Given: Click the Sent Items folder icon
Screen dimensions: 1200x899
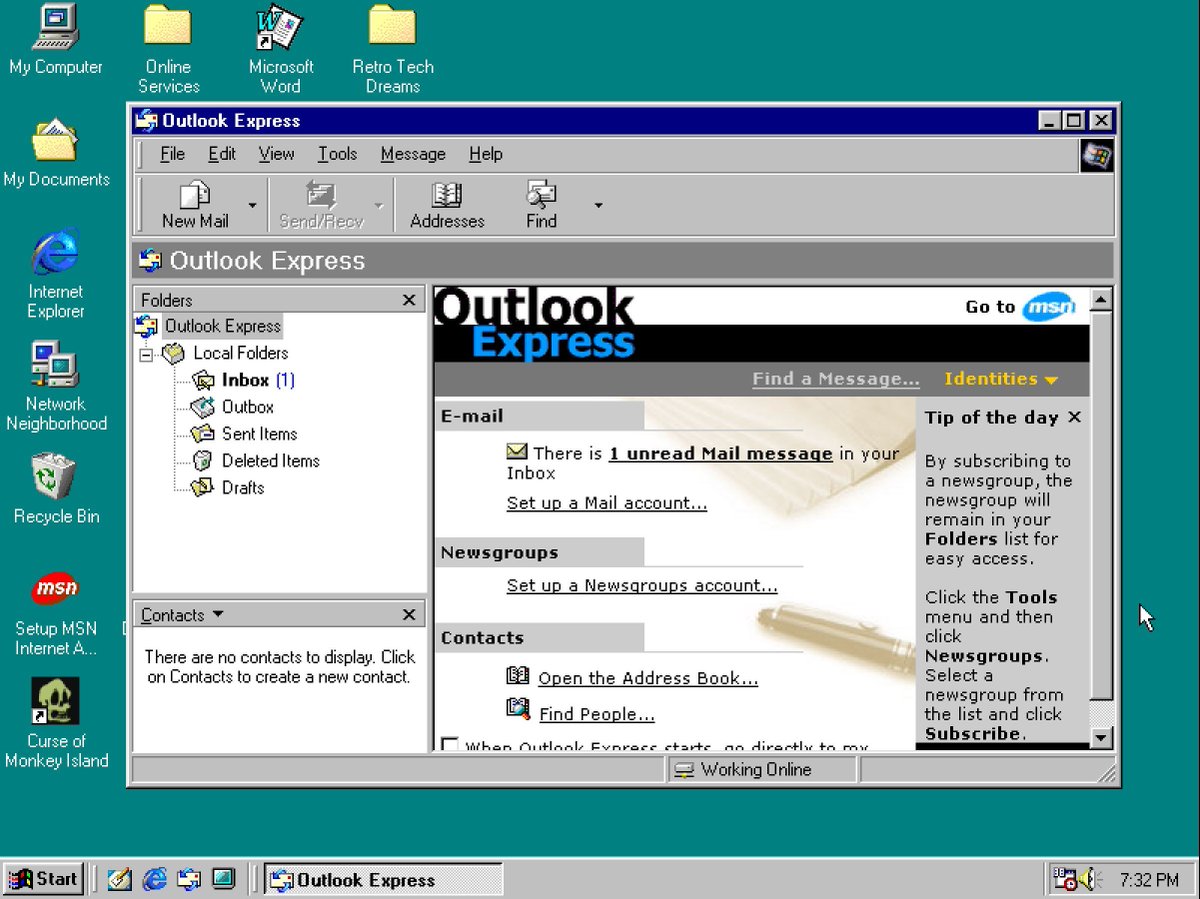Looking at the screenshot, I should (203, 434).
